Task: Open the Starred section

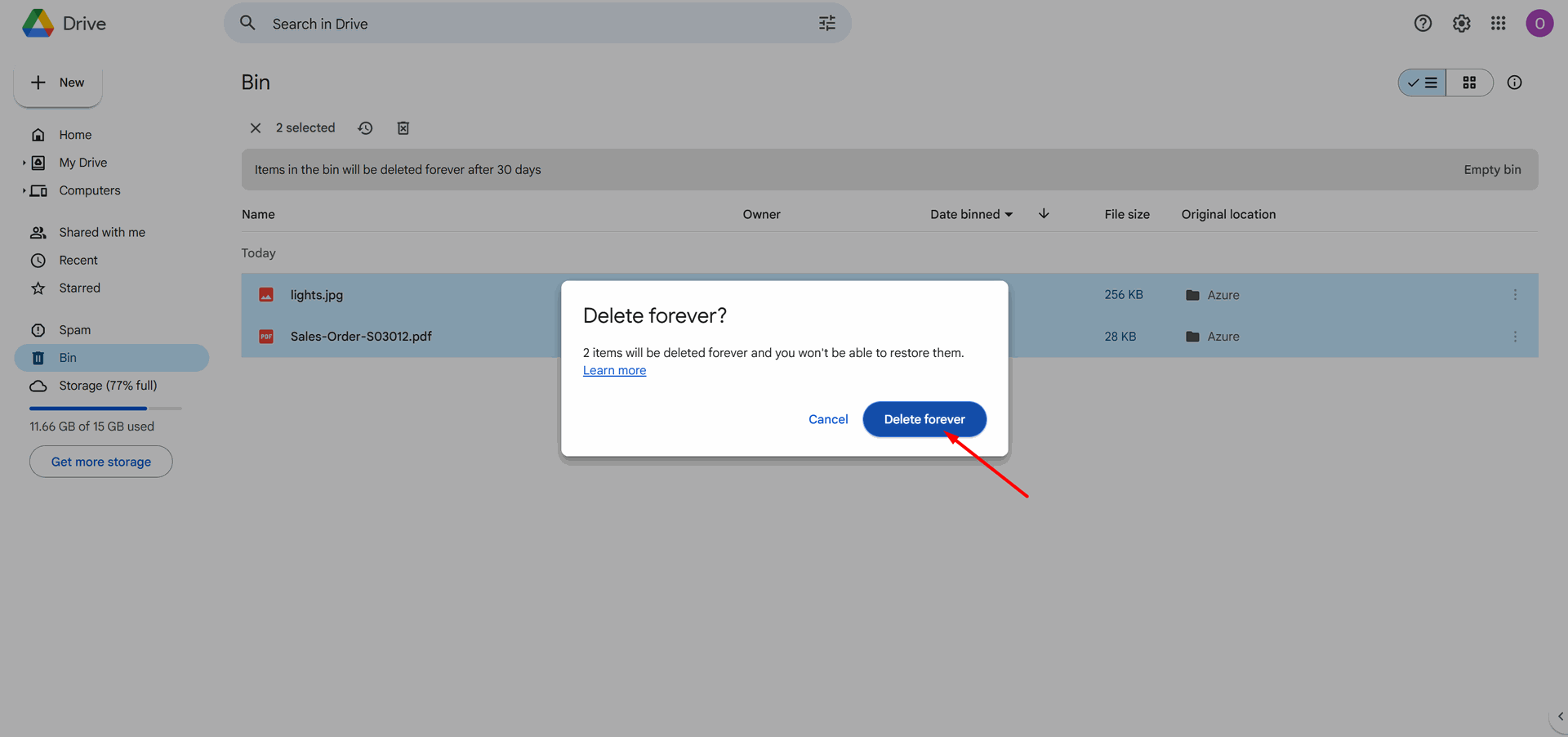Action: click(80, 288)
